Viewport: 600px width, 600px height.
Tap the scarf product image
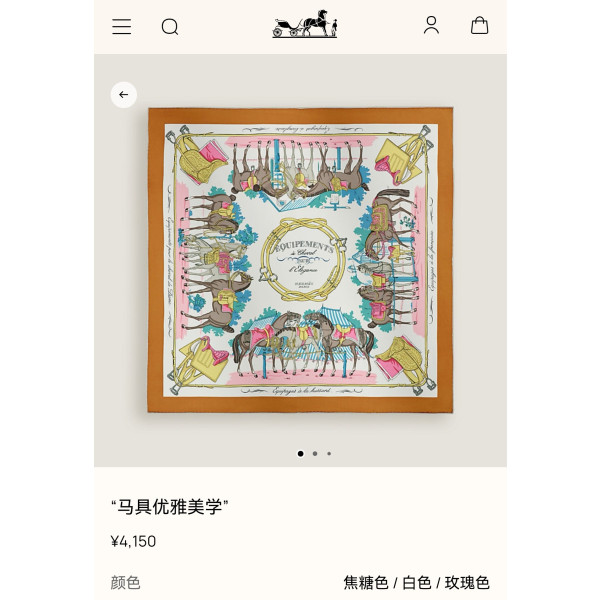300,260
